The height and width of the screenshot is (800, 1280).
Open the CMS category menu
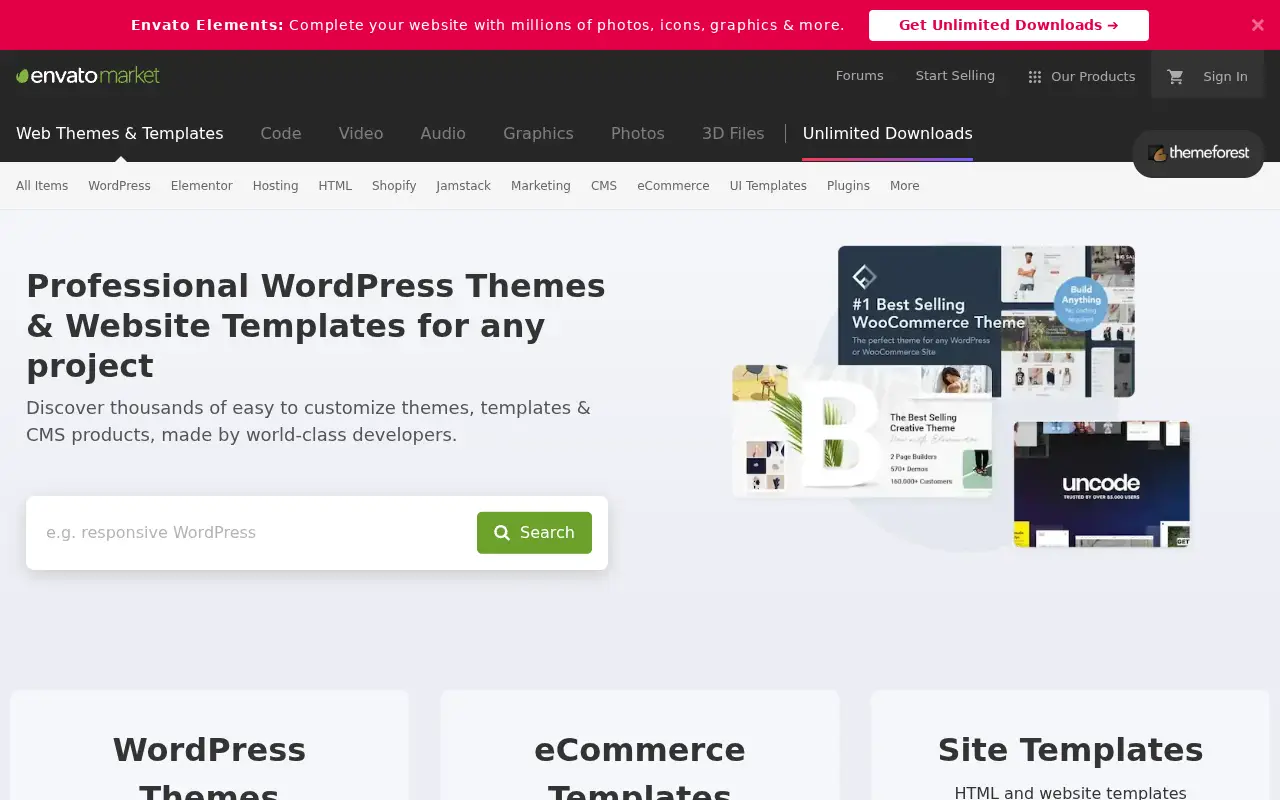[604, 186]
